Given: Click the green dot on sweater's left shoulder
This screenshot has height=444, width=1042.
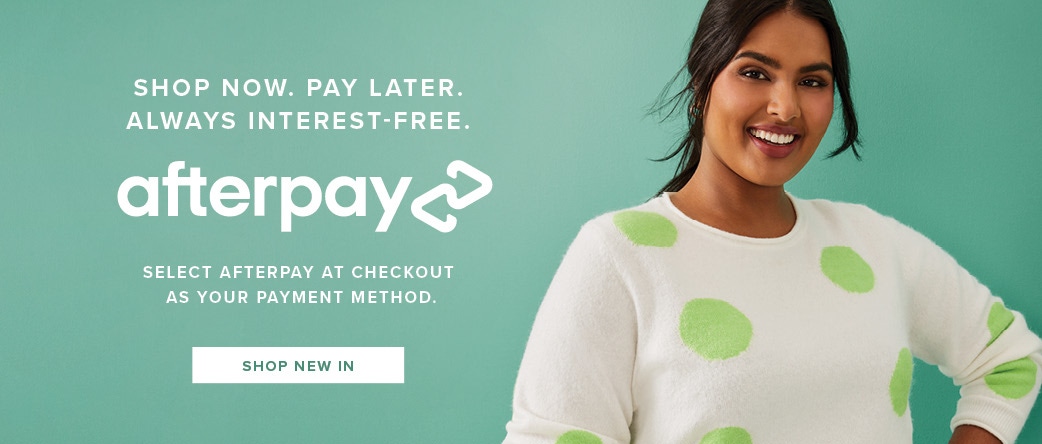Looking at the screenshot, I should coord(645,228).
